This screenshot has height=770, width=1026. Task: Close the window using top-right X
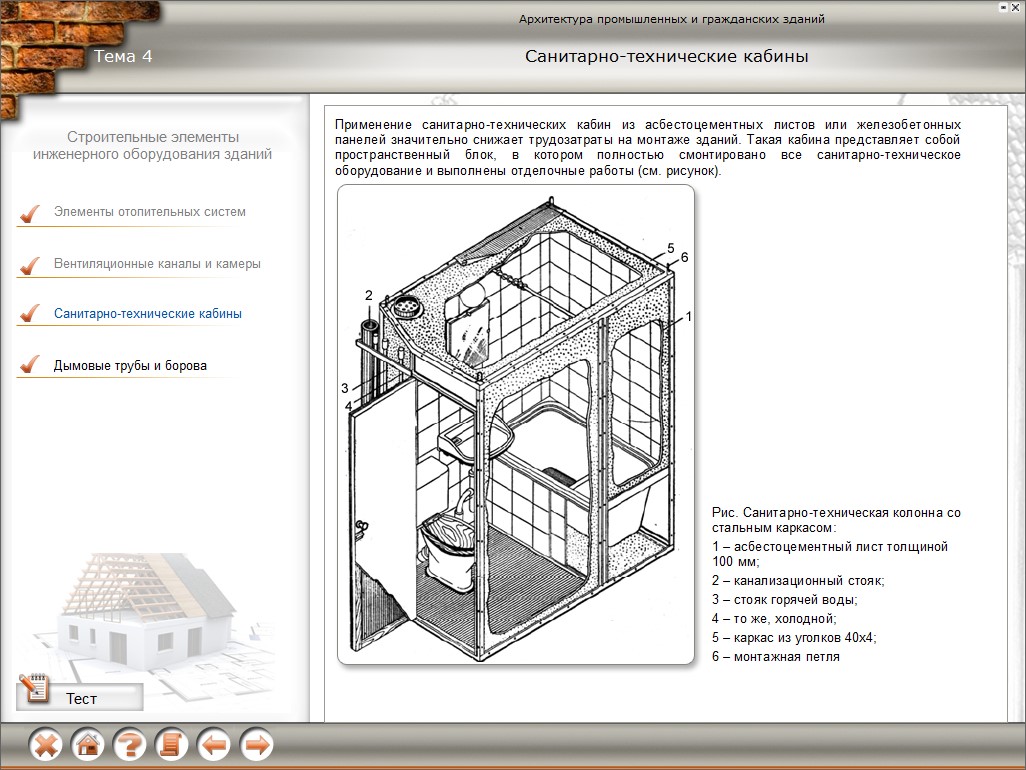1016,8
